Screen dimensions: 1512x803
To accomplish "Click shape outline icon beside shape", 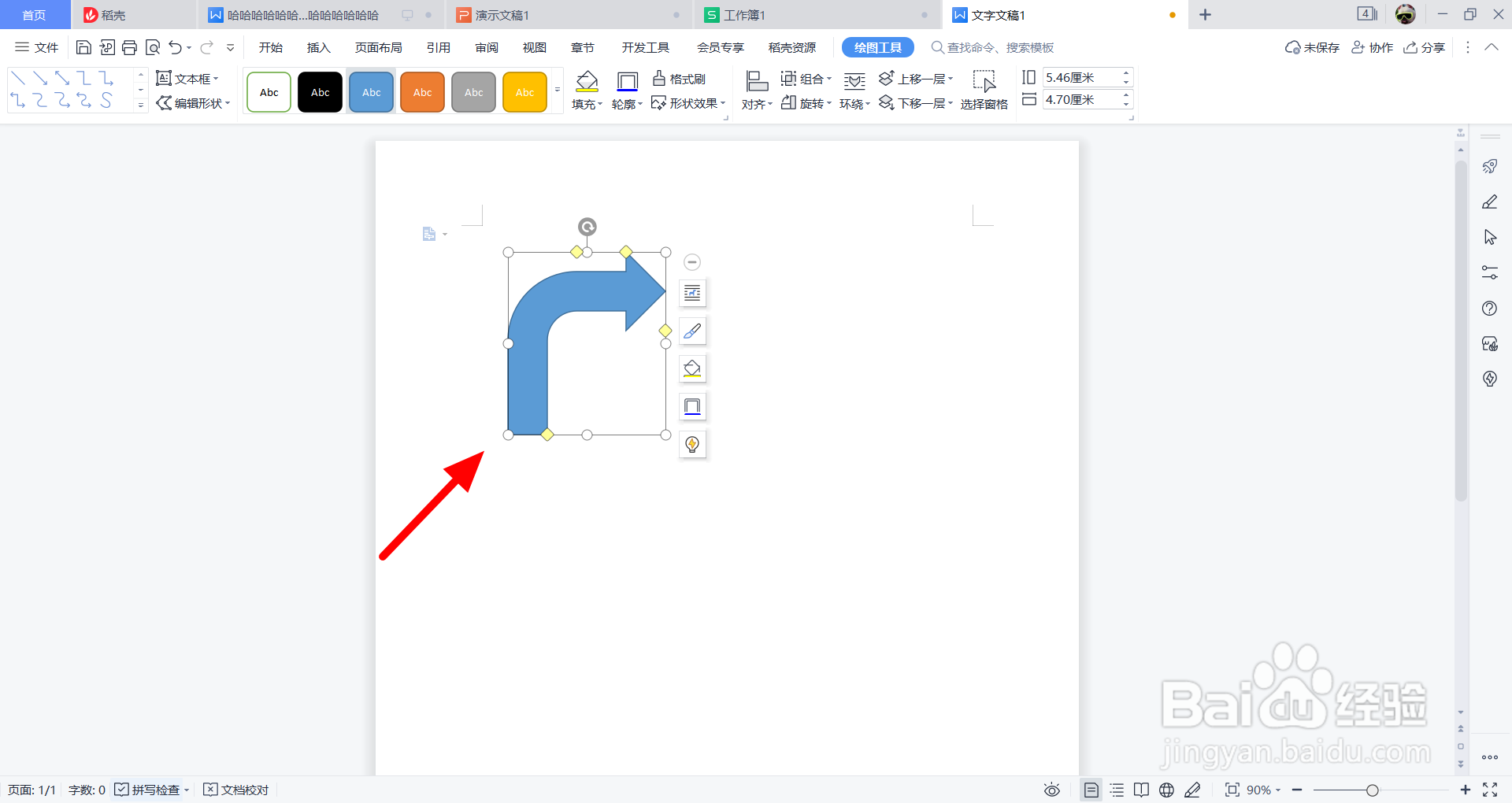I will 692,407.
